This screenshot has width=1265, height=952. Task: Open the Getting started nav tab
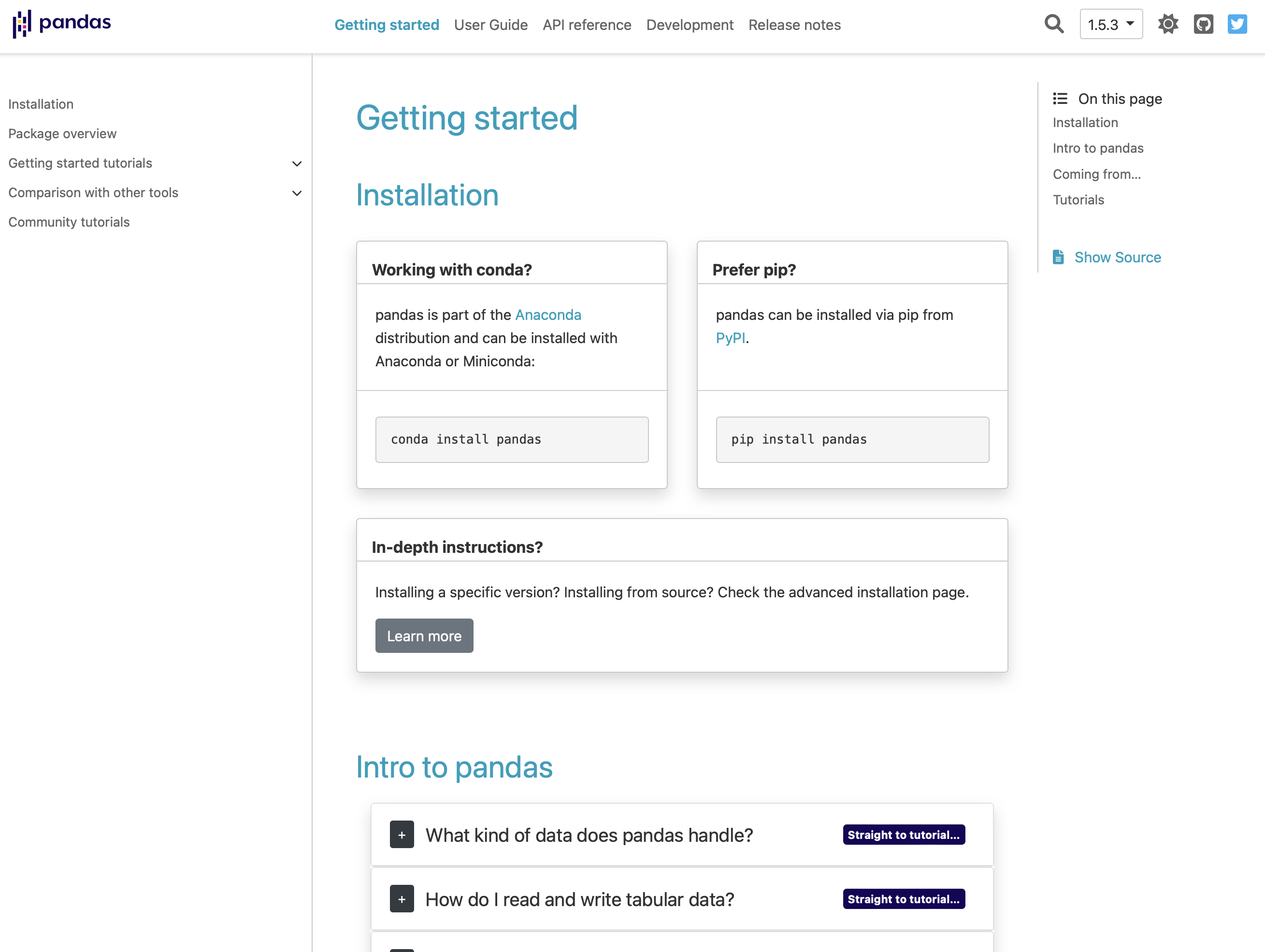(387, 25)
